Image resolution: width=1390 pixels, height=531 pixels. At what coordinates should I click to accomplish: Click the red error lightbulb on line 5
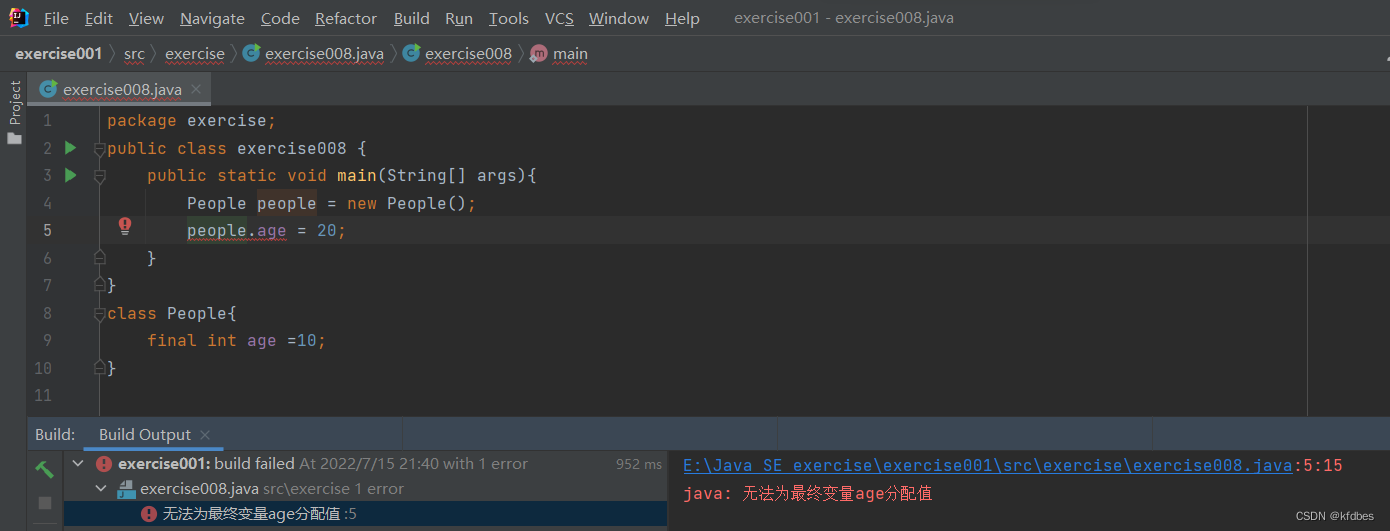click(125, 226)
